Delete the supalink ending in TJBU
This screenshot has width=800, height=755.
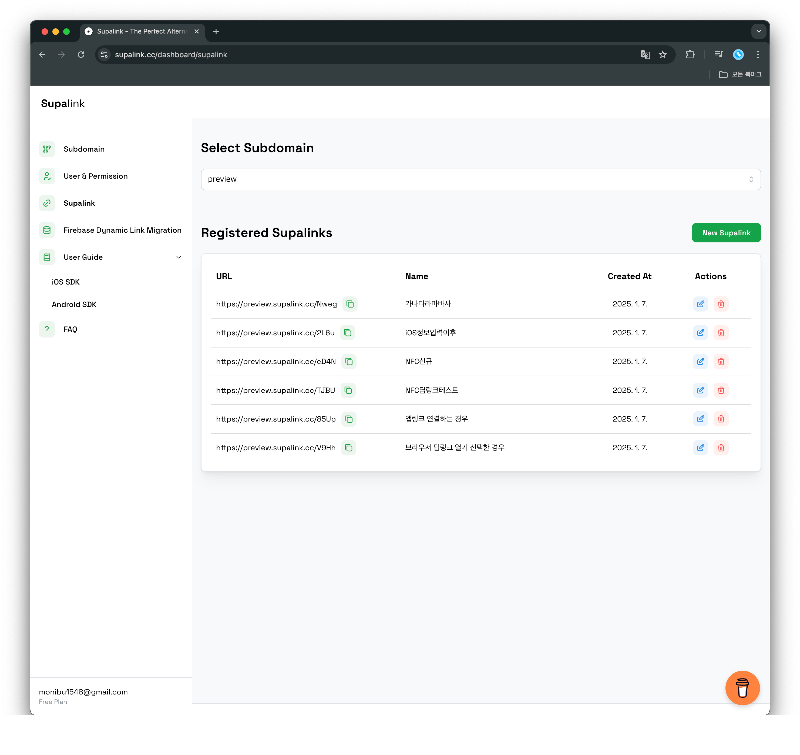pos(721,391)
